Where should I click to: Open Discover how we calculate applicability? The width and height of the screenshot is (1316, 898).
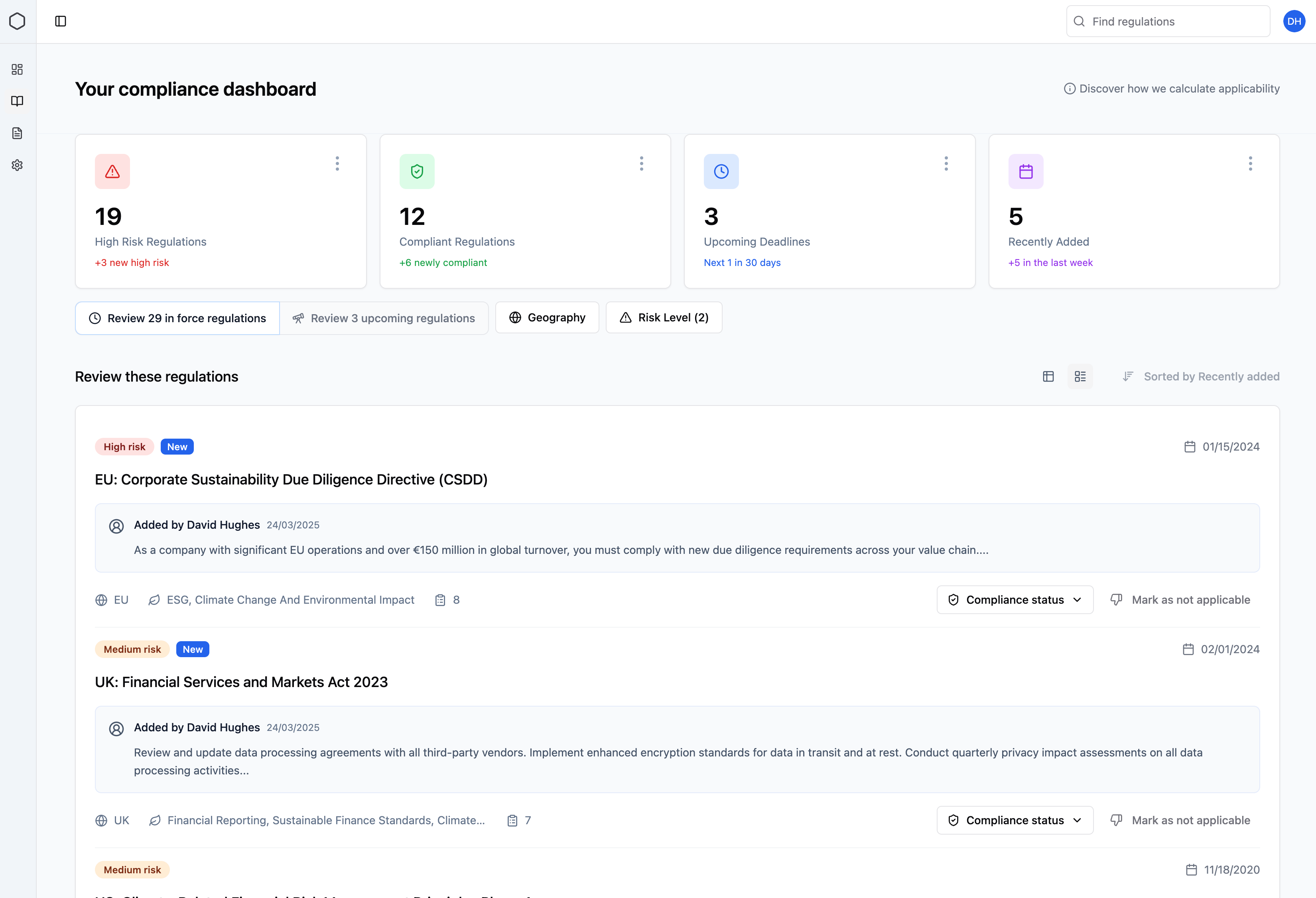1171,89
